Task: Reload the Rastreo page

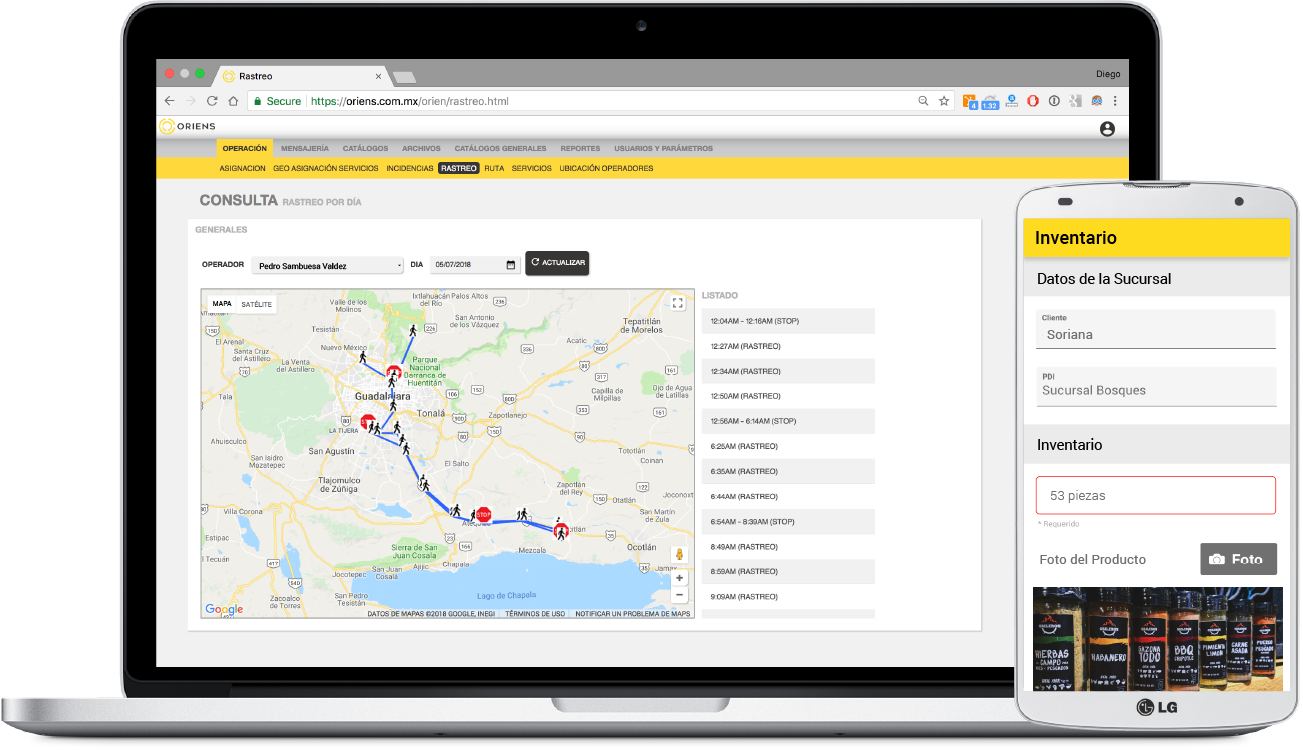Action: pos(212,101)
